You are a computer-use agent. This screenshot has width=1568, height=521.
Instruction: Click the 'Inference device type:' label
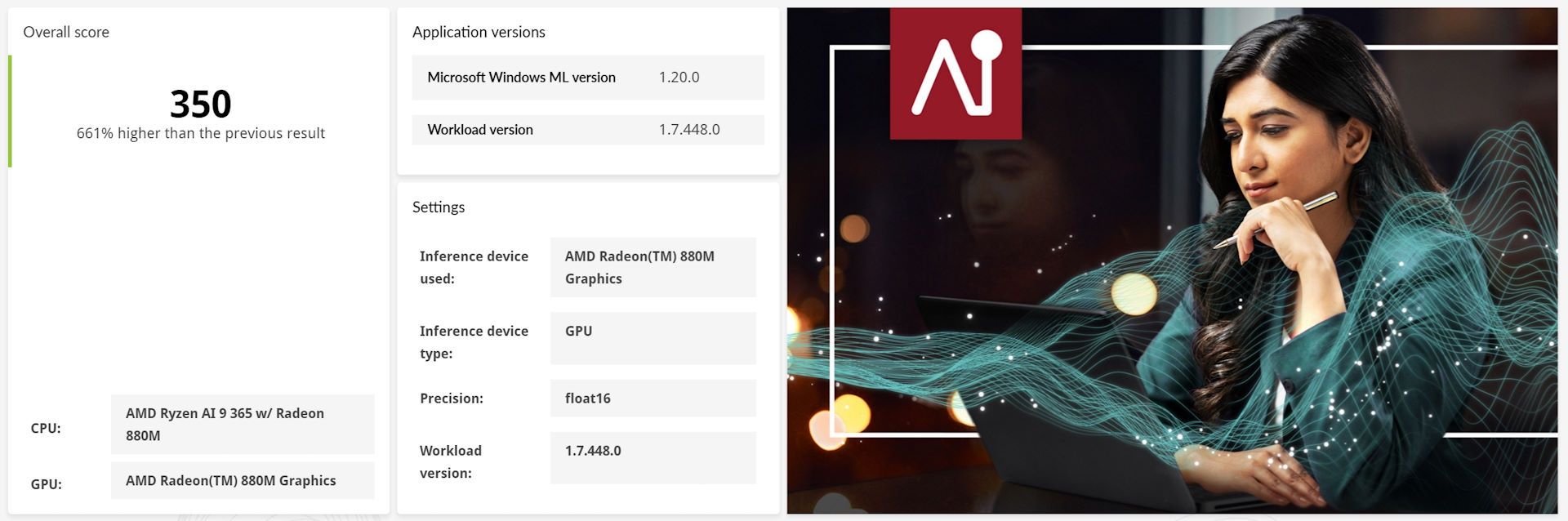tap(474, 342)
